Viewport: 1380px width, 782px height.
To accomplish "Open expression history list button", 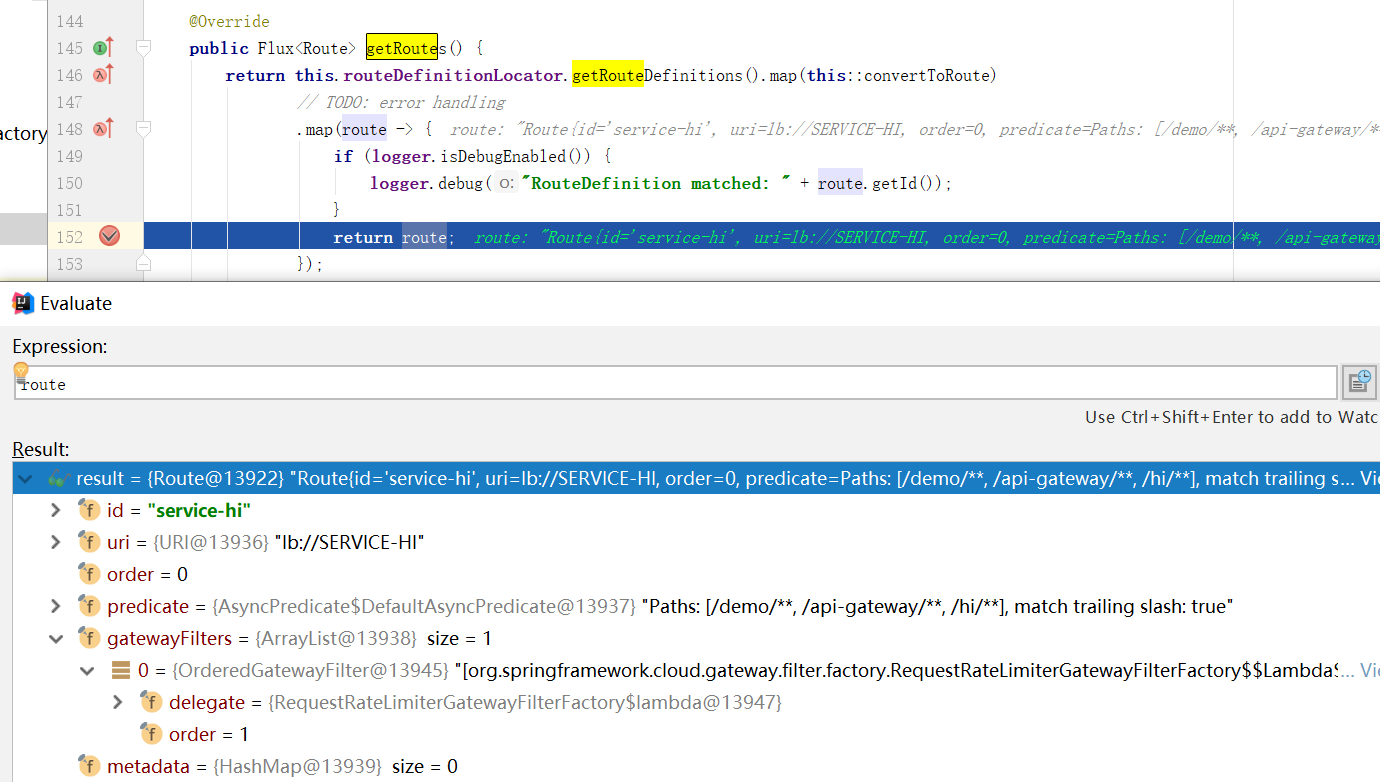I will point(1359,382).
